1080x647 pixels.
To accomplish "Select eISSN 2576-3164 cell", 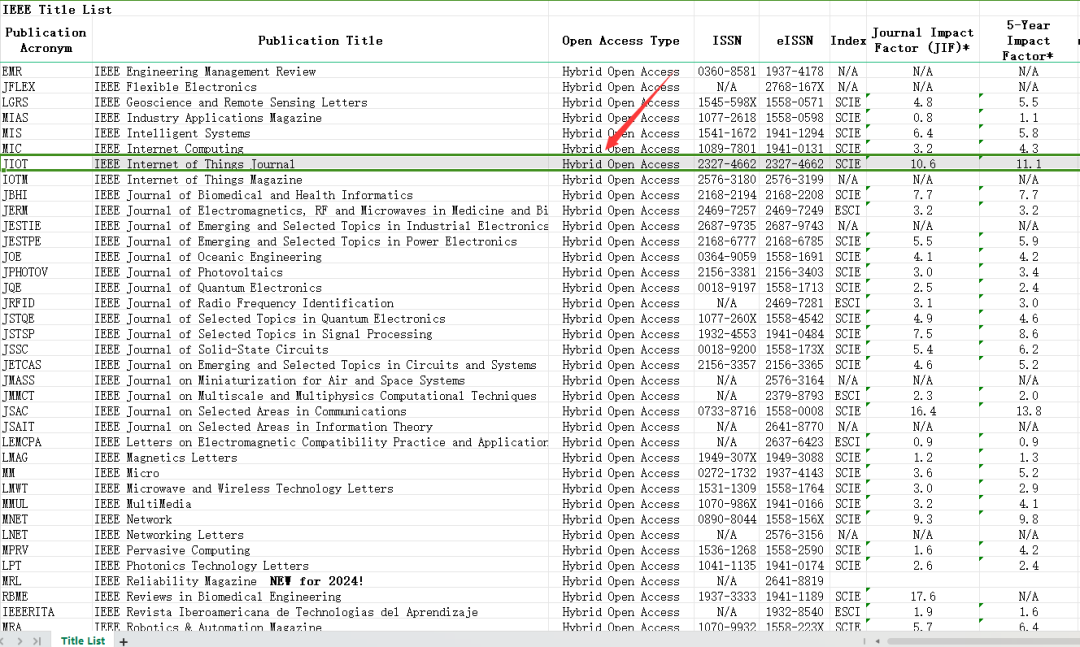I will [795, 380].
